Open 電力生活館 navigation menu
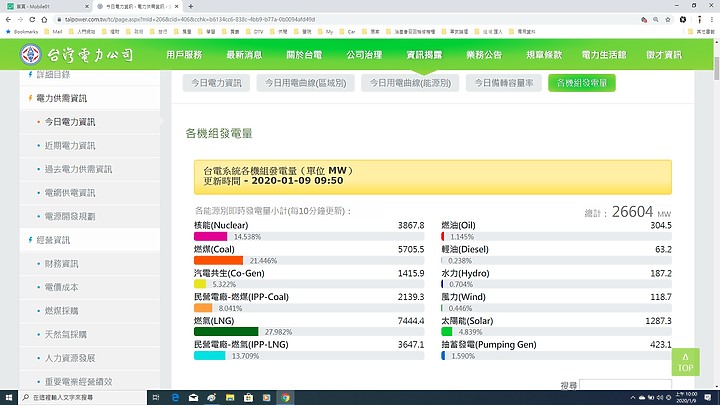The height and width of the screenshot is (405, 720). tap(604, 55)
